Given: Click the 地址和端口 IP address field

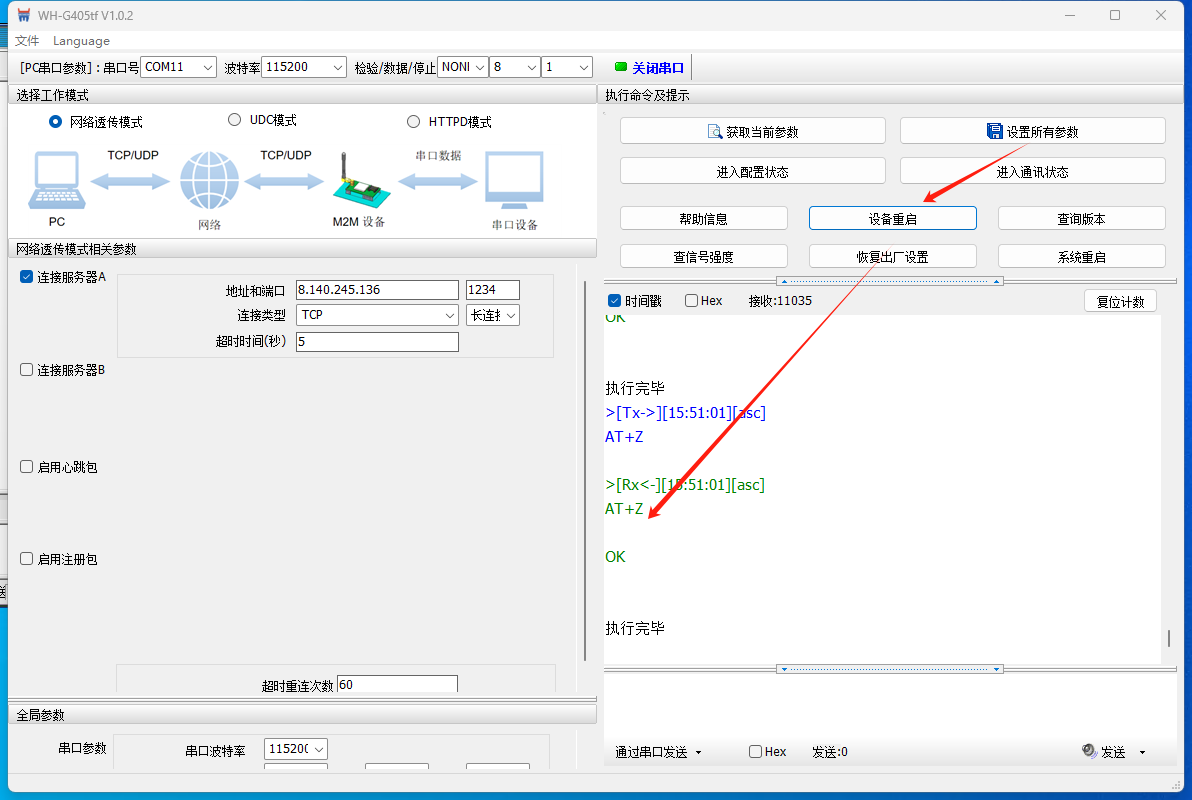Looking at the screenshot, I should tap(376, 290).
